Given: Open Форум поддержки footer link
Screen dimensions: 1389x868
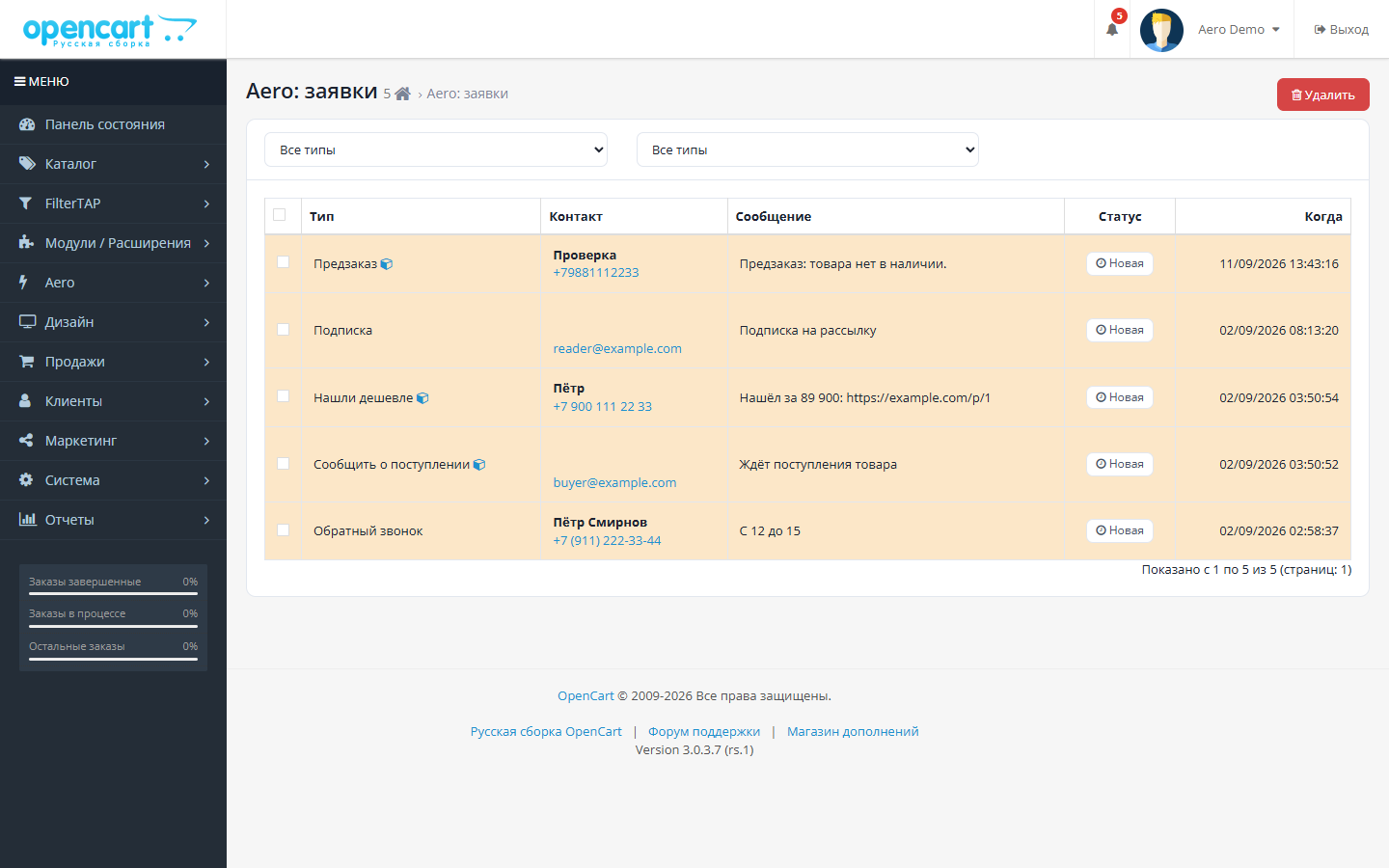Looking at the screenshot, I should (704, 732).
